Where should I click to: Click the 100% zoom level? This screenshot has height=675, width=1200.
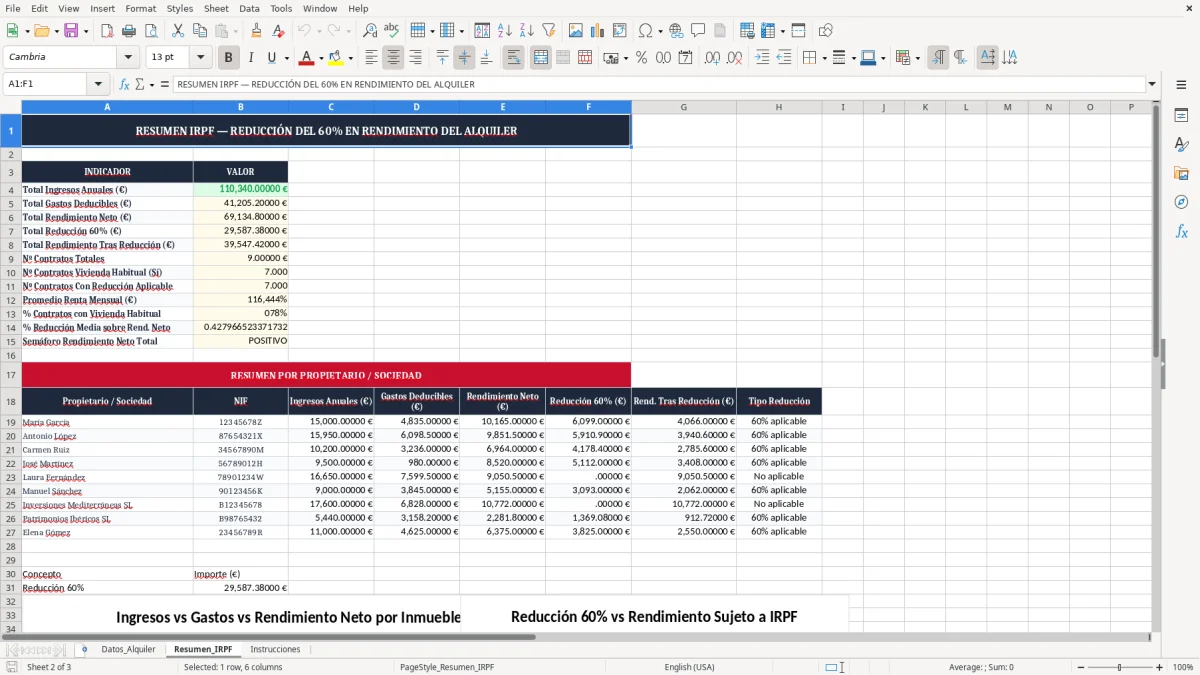[1182, 667]
